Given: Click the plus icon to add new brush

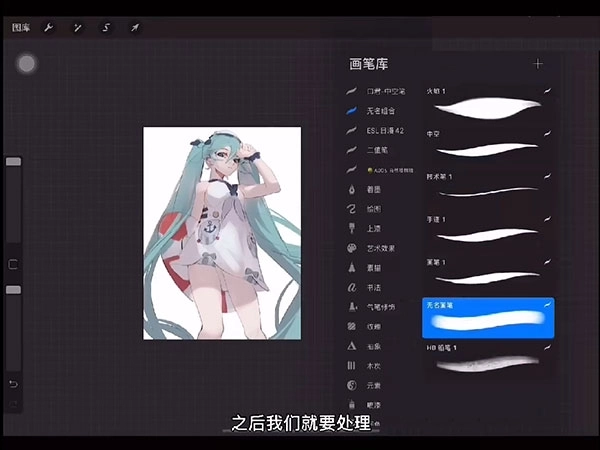Looking at the screenshot, I should coord(538,64).
